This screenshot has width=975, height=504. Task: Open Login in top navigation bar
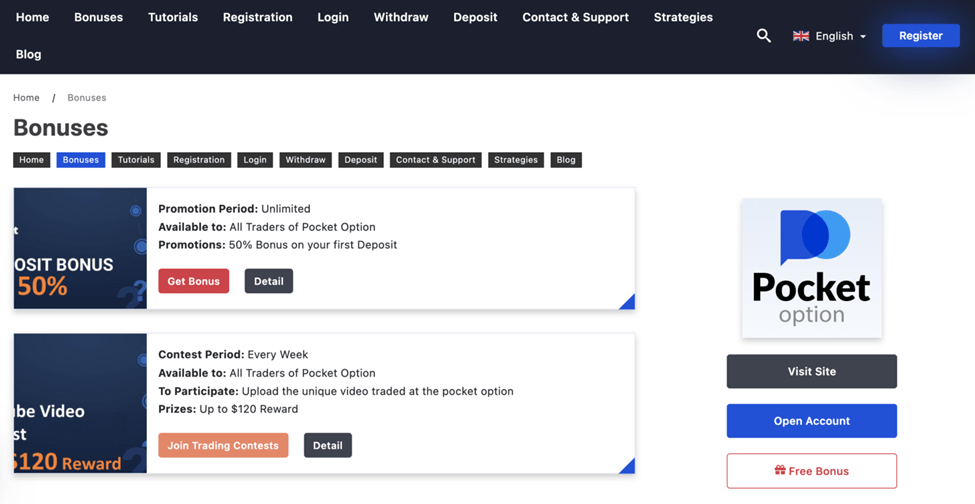333,17
